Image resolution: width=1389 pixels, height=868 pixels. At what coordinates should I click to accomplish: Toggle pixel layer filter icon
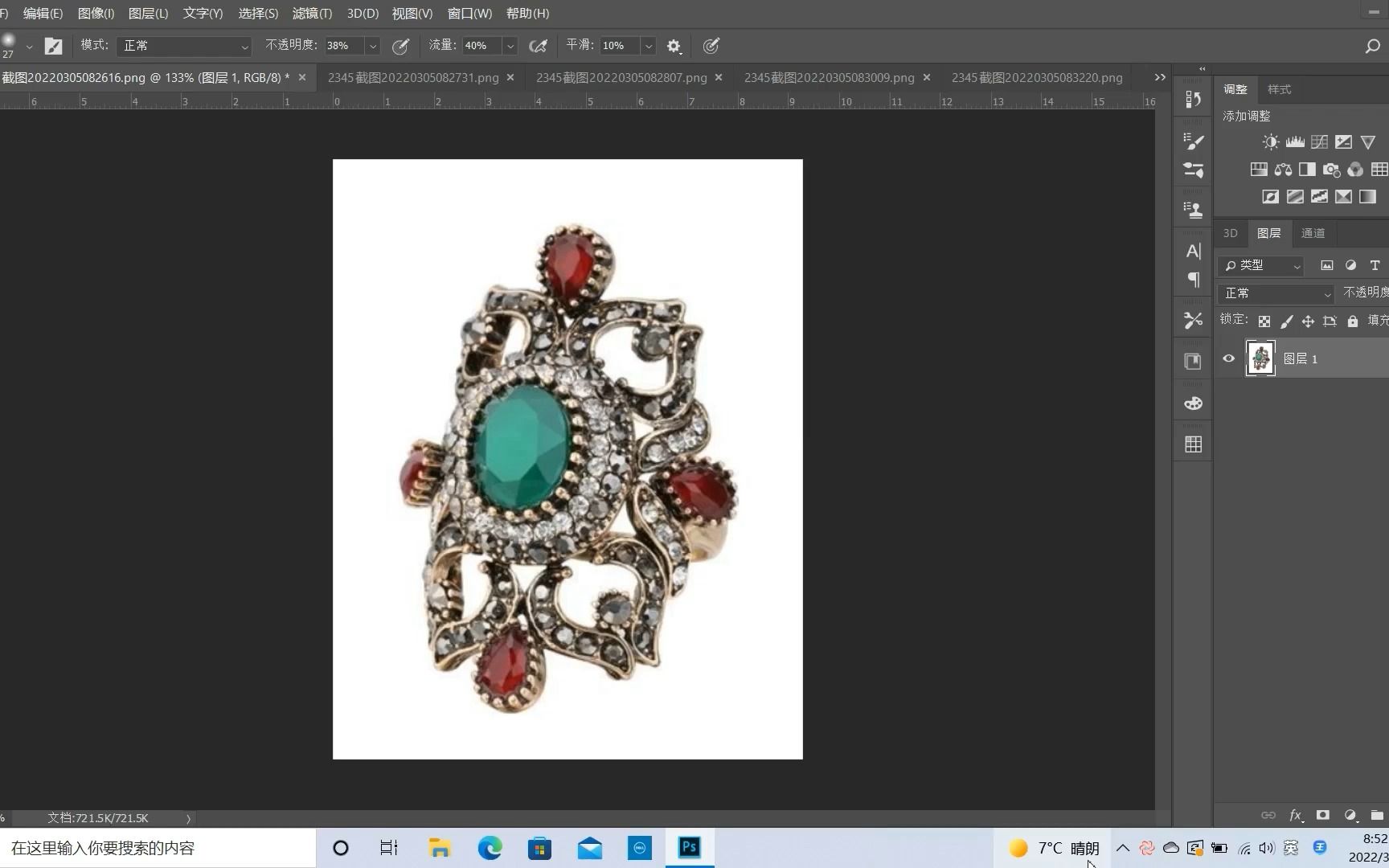[1326, 265]
